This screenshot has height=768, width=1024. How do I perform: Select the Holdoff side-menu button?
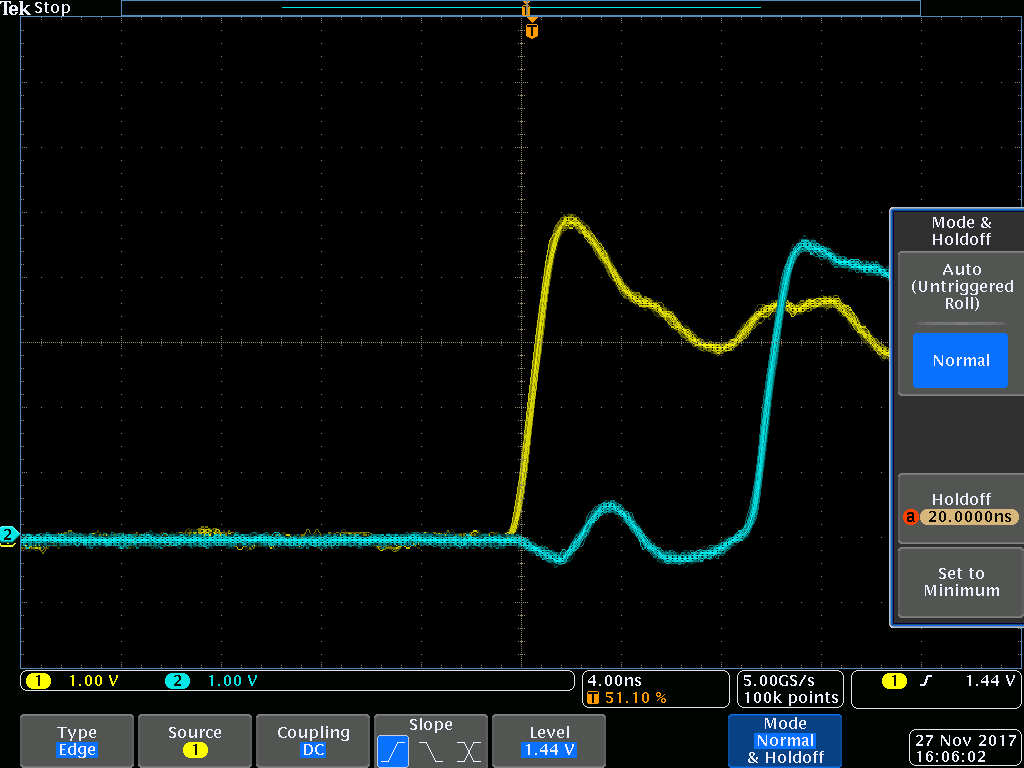[x=961, y=509]
